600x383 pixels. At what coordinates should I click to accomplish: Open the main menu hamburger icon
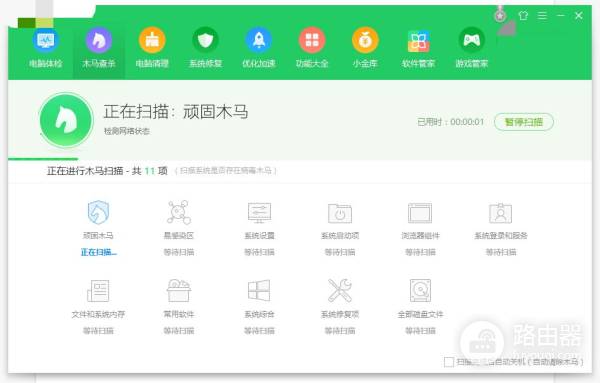[542, 15]
